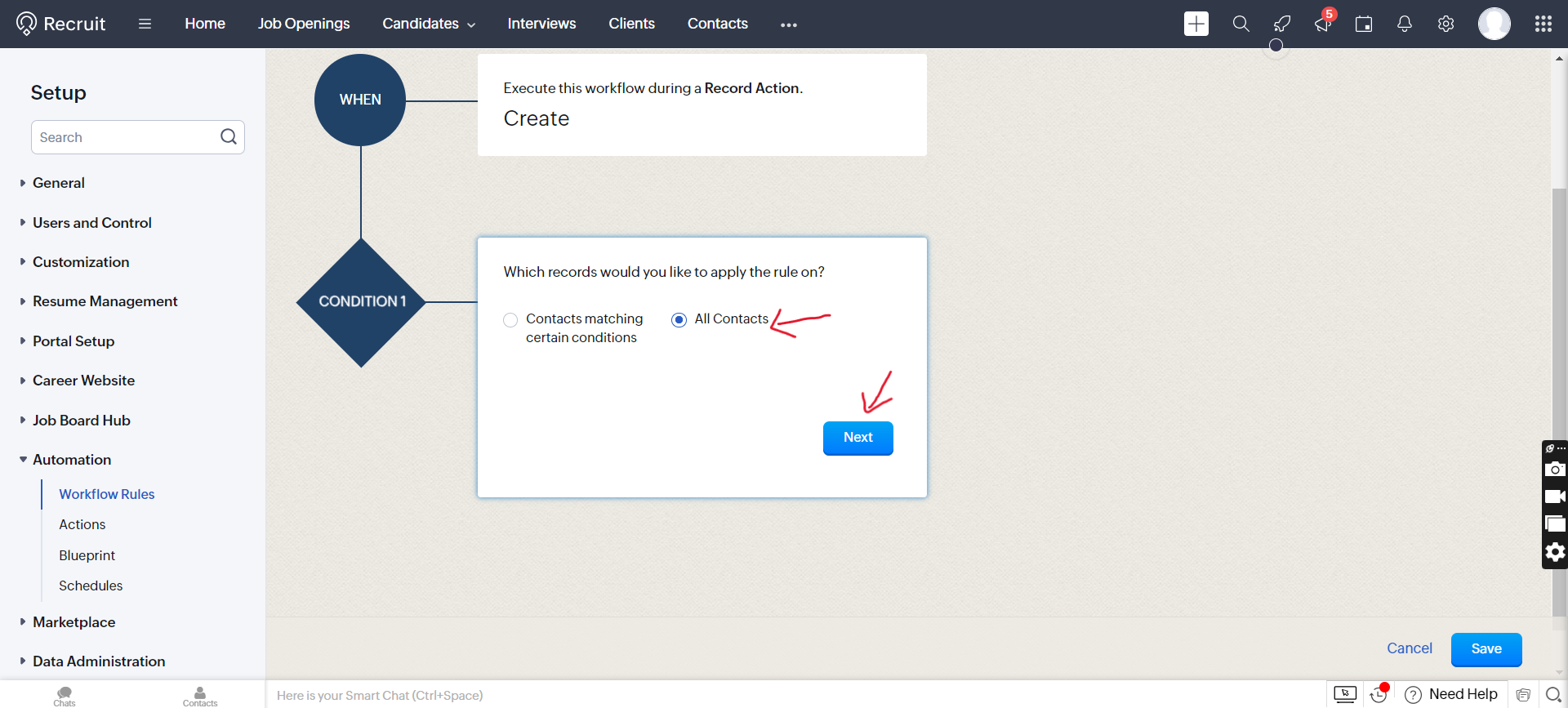Open notifications bell icon
This screenshot has width=1568, height=708.
(1405, 24)
